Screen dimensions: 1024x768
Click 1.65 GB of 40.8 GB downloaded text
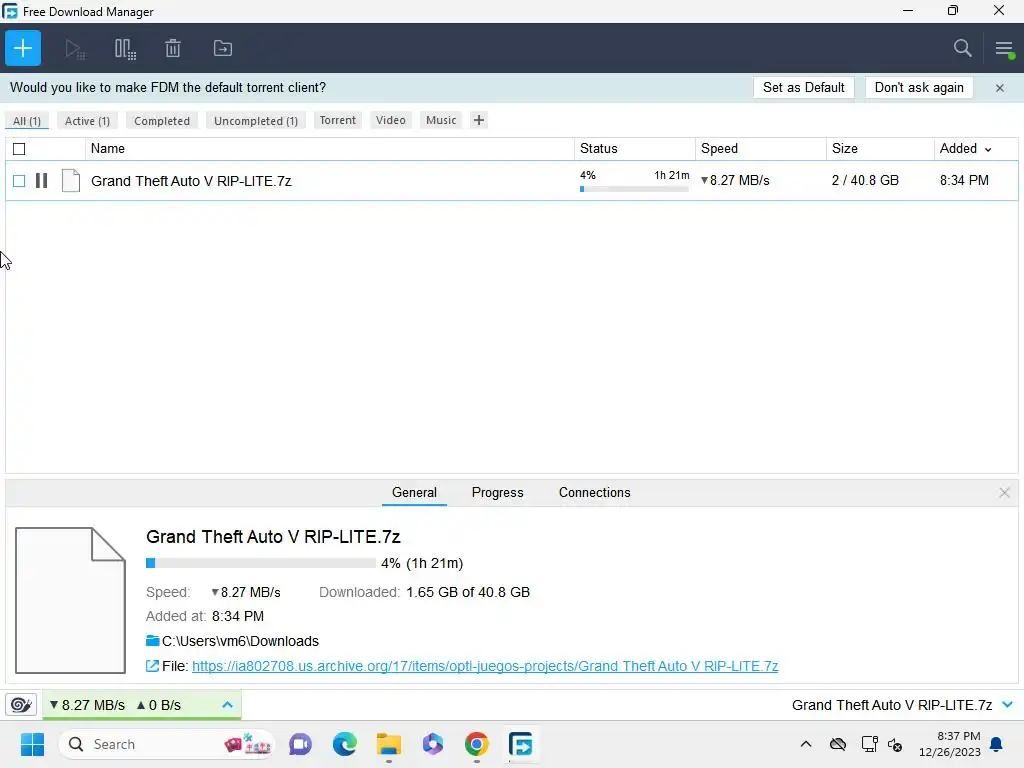coord(468,592)
